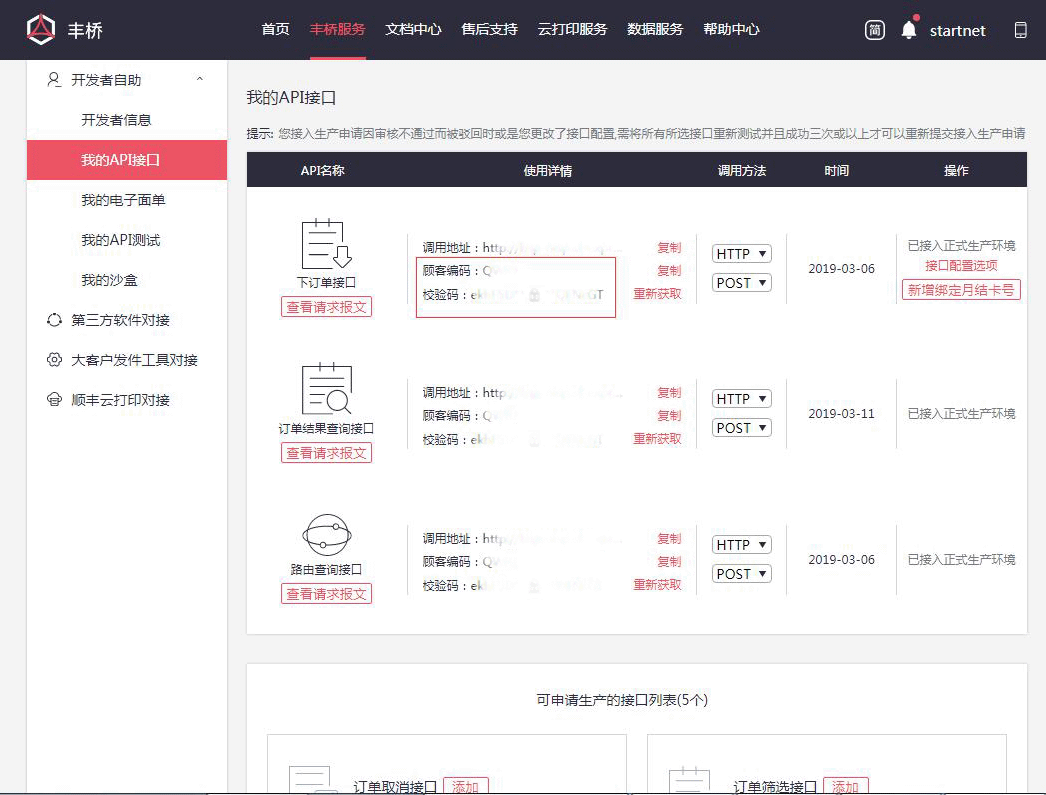Screen dimensions: 1046x795
Task: Add the 订单筛选接口 with 添加
Action: pyautogui.click(x=845, y=786)
